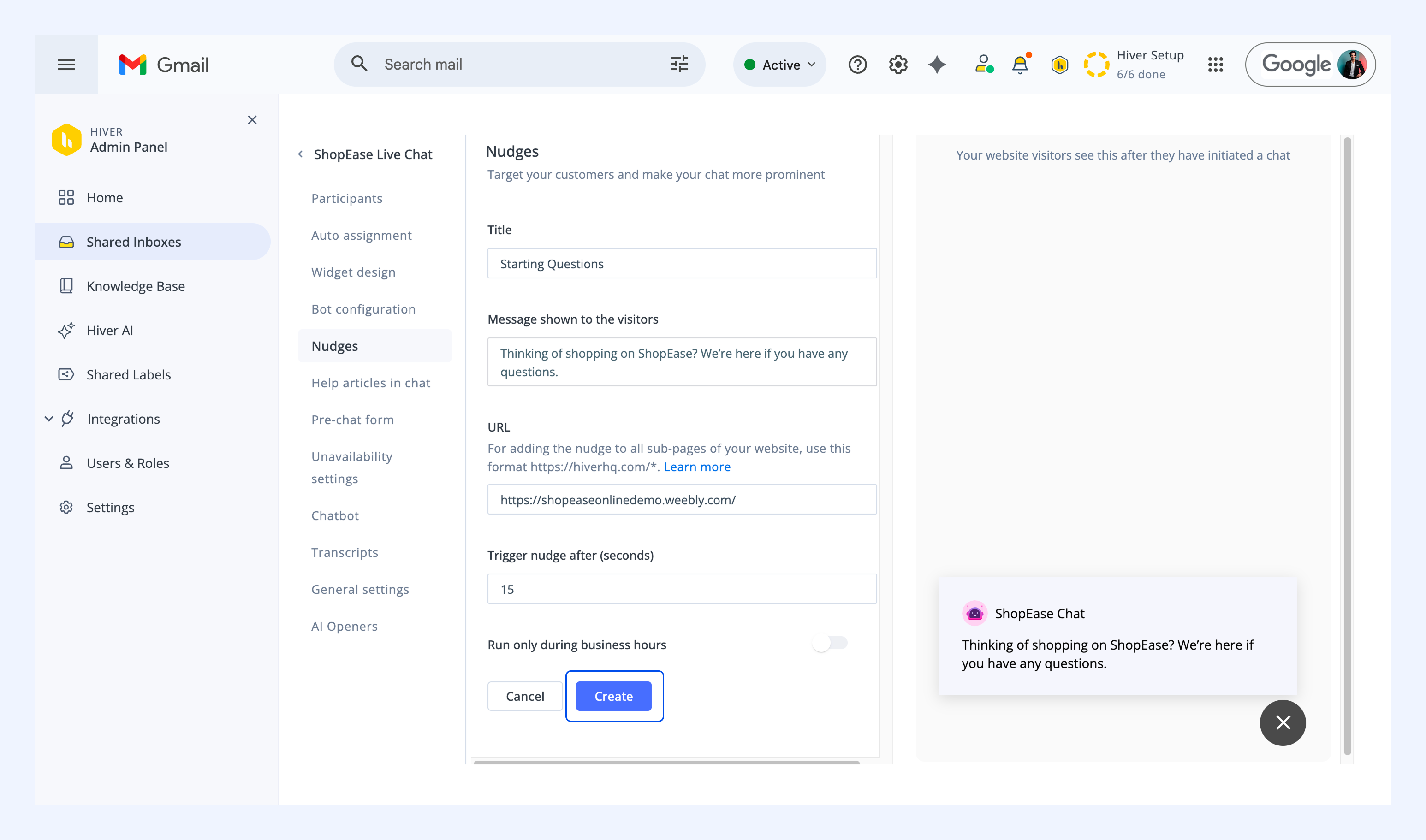Click the form horizontal scrollbar
This screenshot has height=840, width=1426.
[x=666, y=763]
